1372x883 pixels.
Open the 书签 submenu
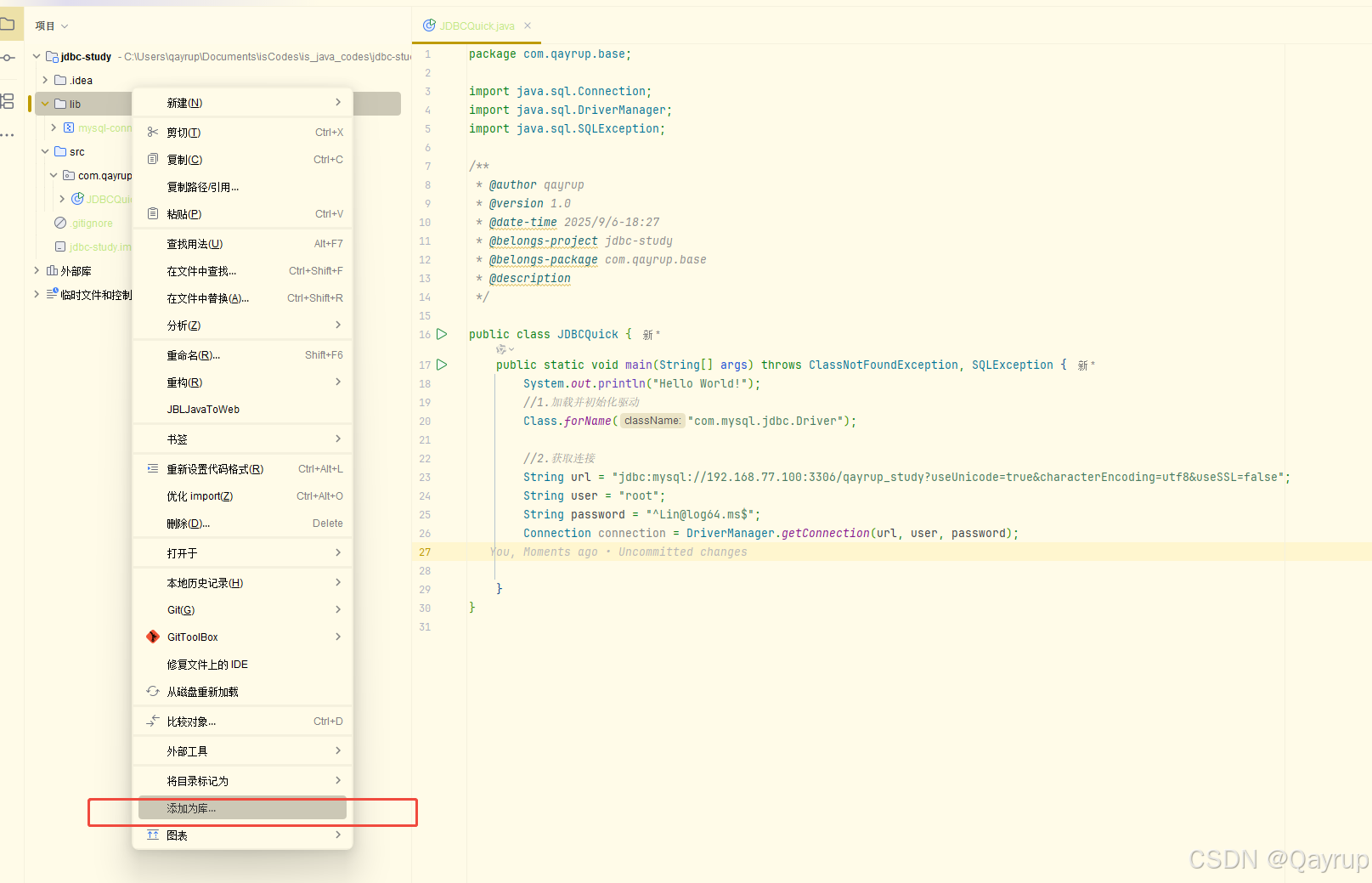click(x=243, y=439)
